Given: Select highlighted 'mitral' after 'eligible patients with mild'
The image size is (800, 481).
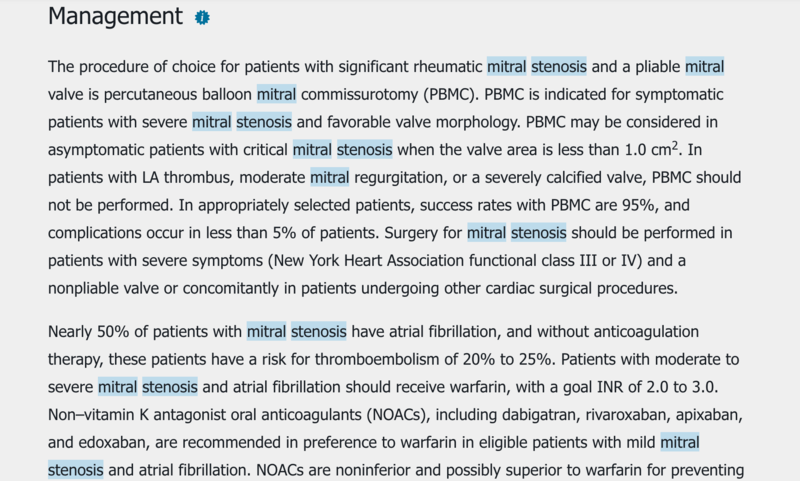Looking at the screenshot, I should point(680,440).
